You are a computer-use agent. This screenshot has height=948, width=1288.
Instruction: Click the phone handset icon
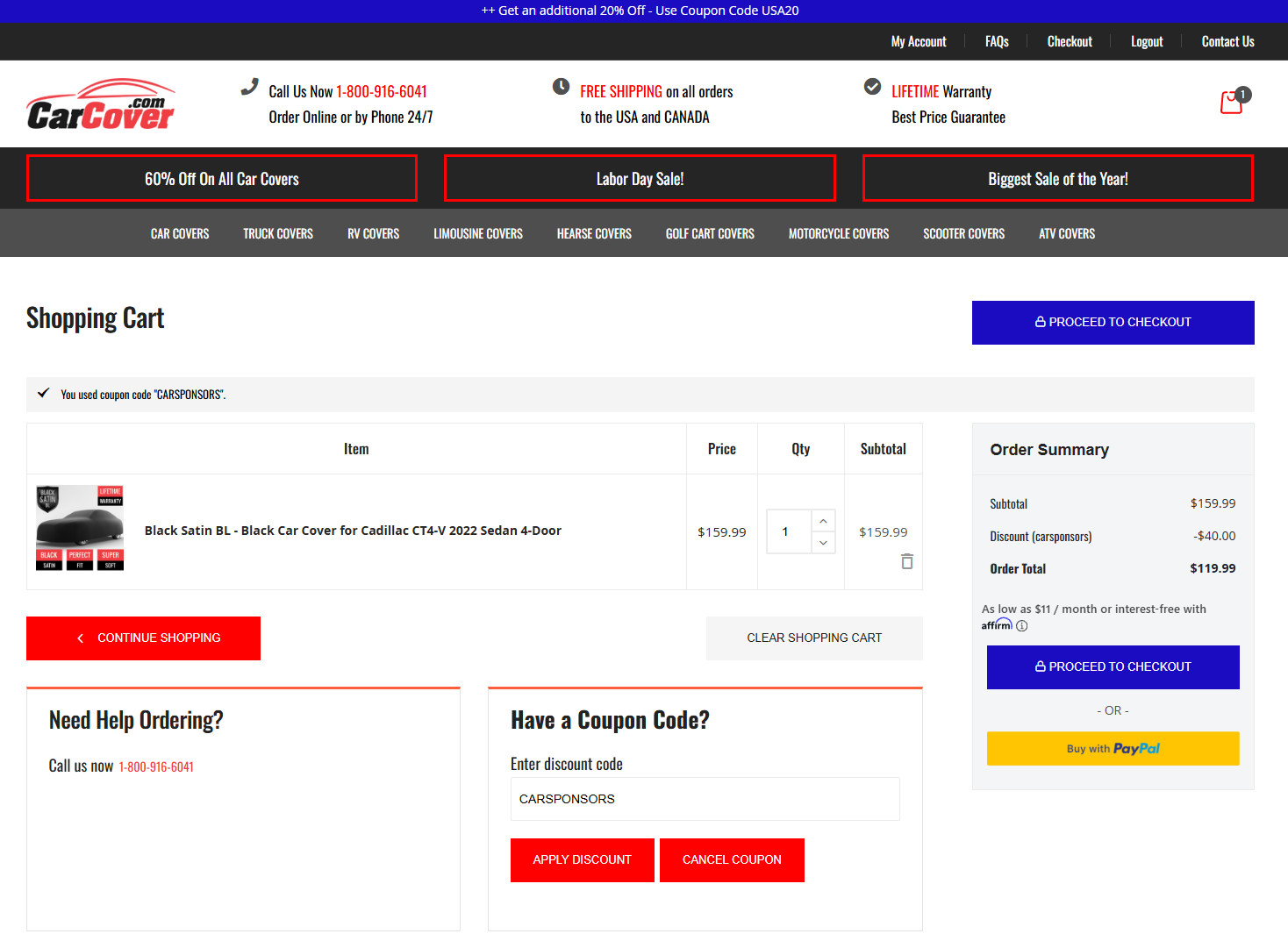[x=250, y=87]
